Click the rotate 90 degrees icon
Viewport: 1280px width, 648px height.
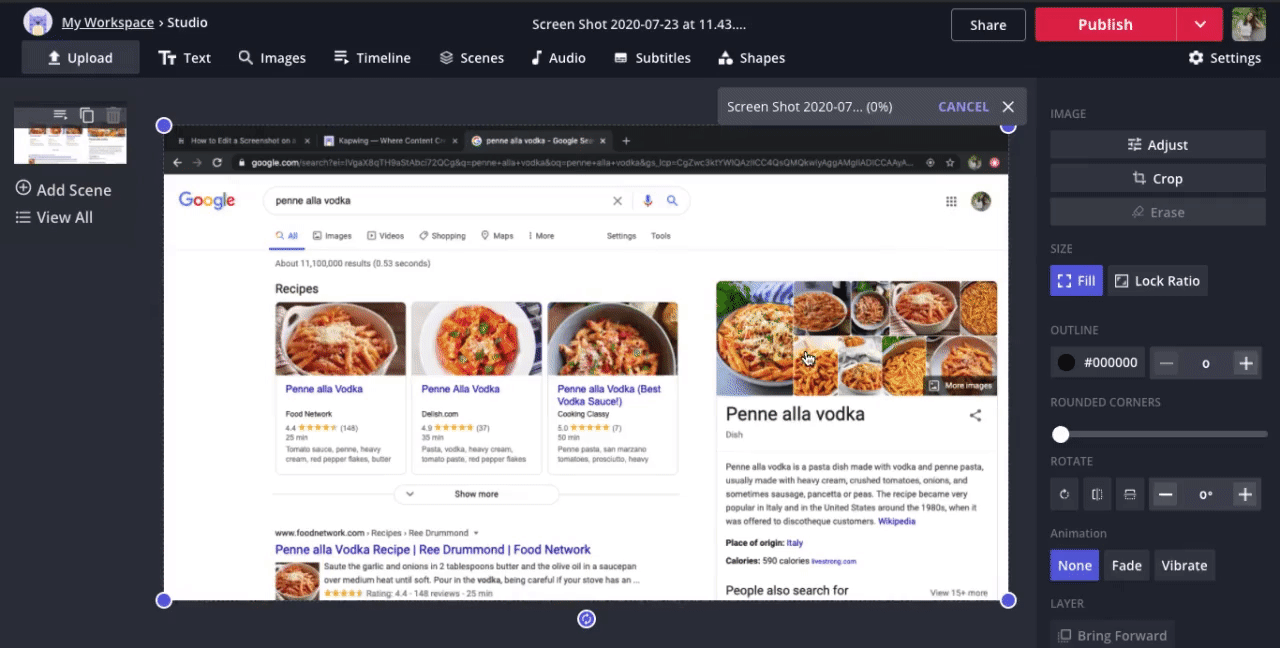1065,494
